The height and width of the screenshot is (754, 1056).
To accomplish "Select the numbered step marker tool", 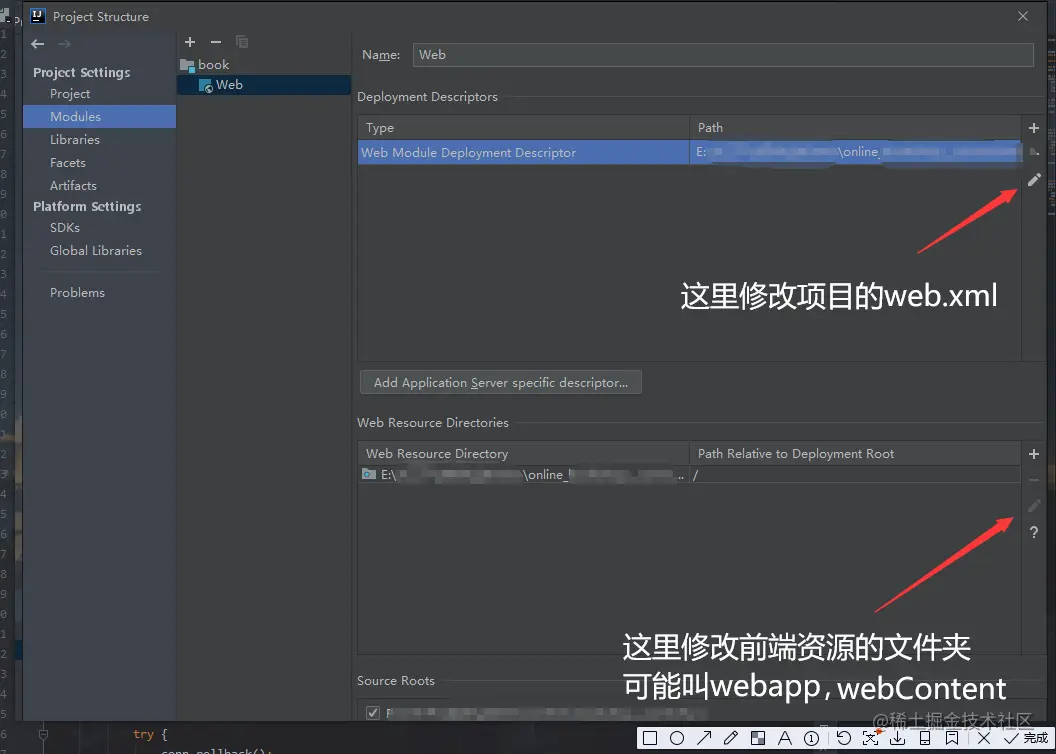I will pyautogui.click(x=809, y=737).
